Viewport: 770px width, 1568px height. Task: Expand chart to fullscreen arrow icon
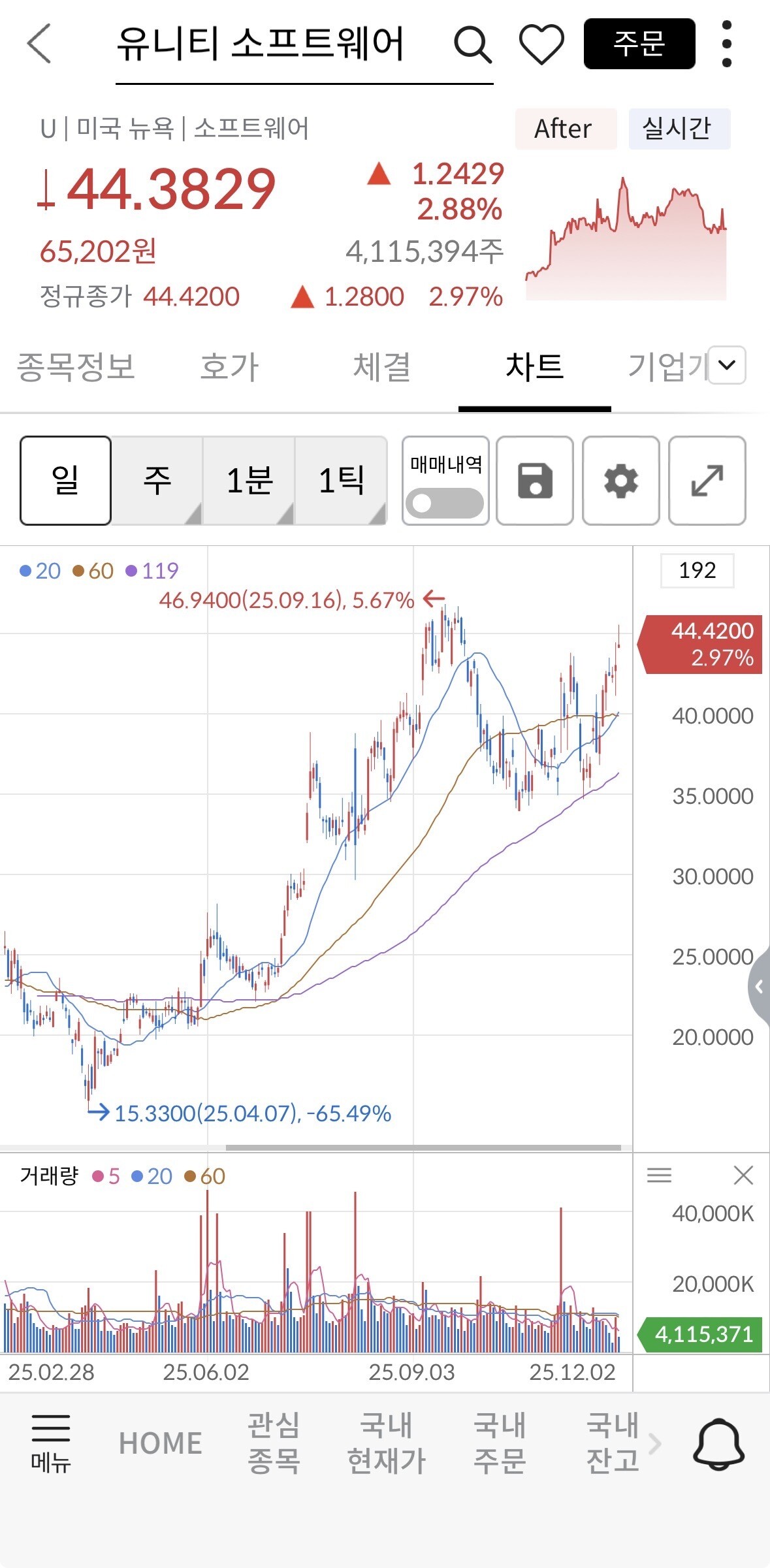(x=707, y=481)
